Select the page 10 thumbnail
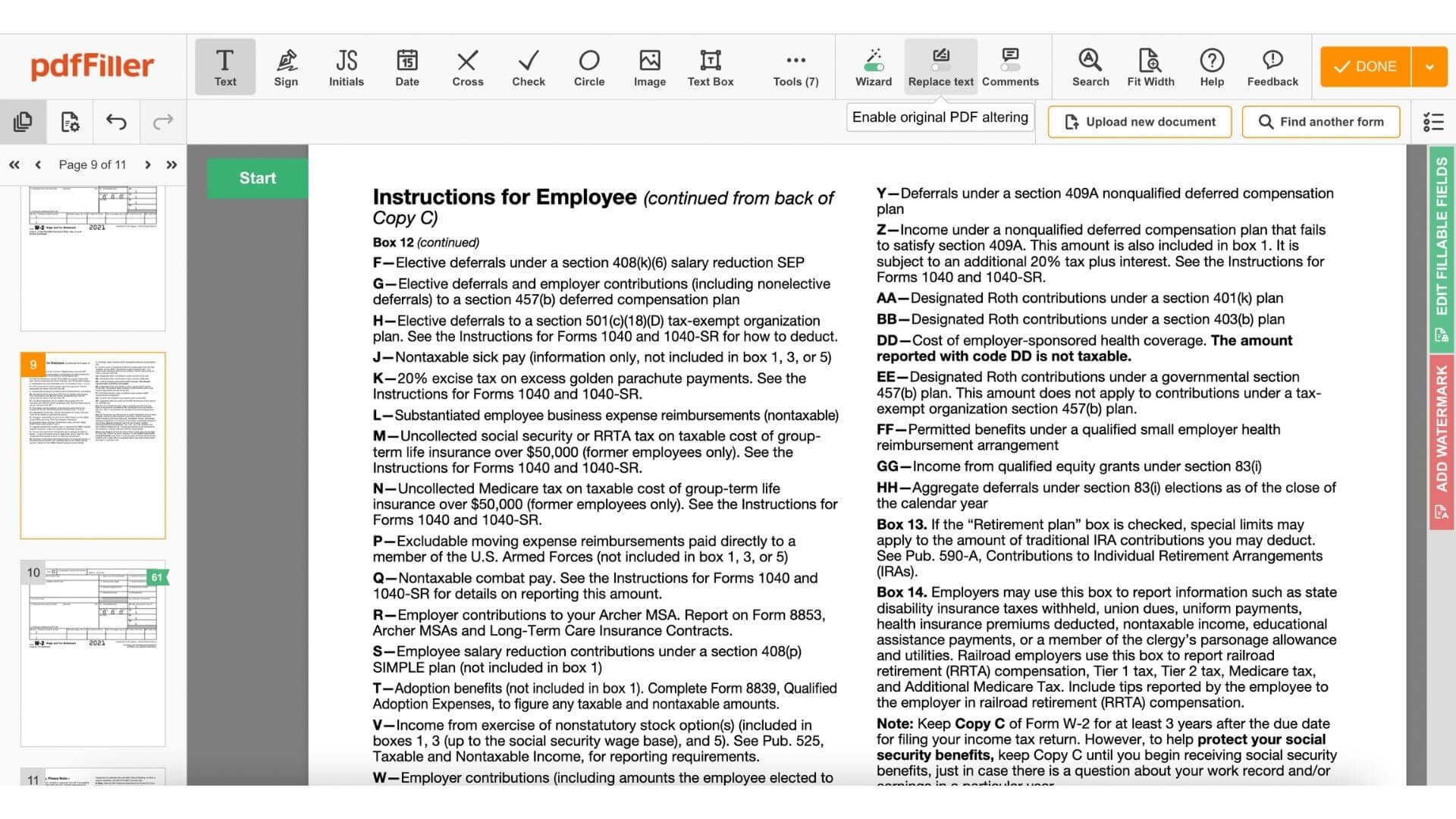 tap(93, 652)
